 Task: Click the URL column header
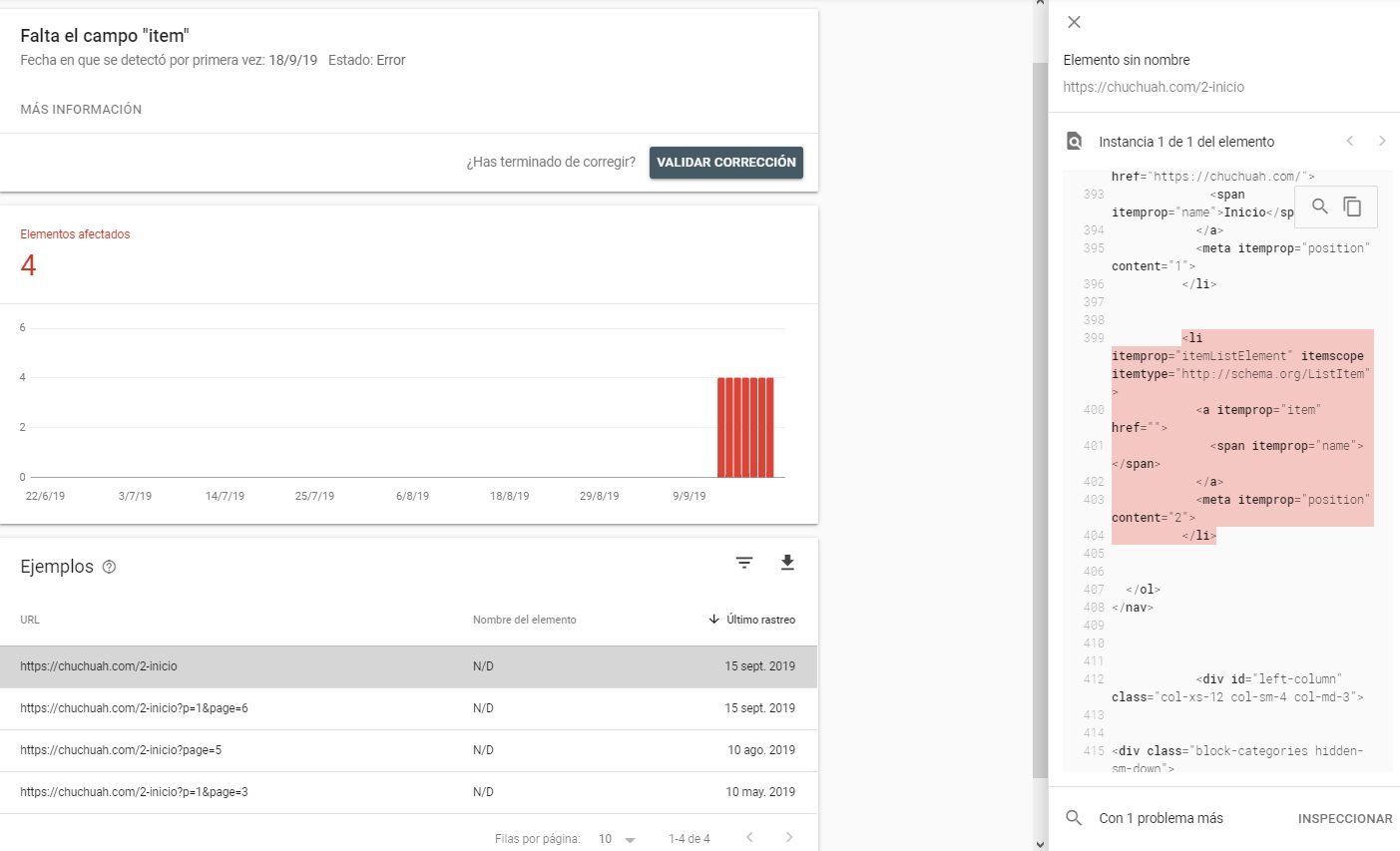pyautogui.click(x=30, y=620)
